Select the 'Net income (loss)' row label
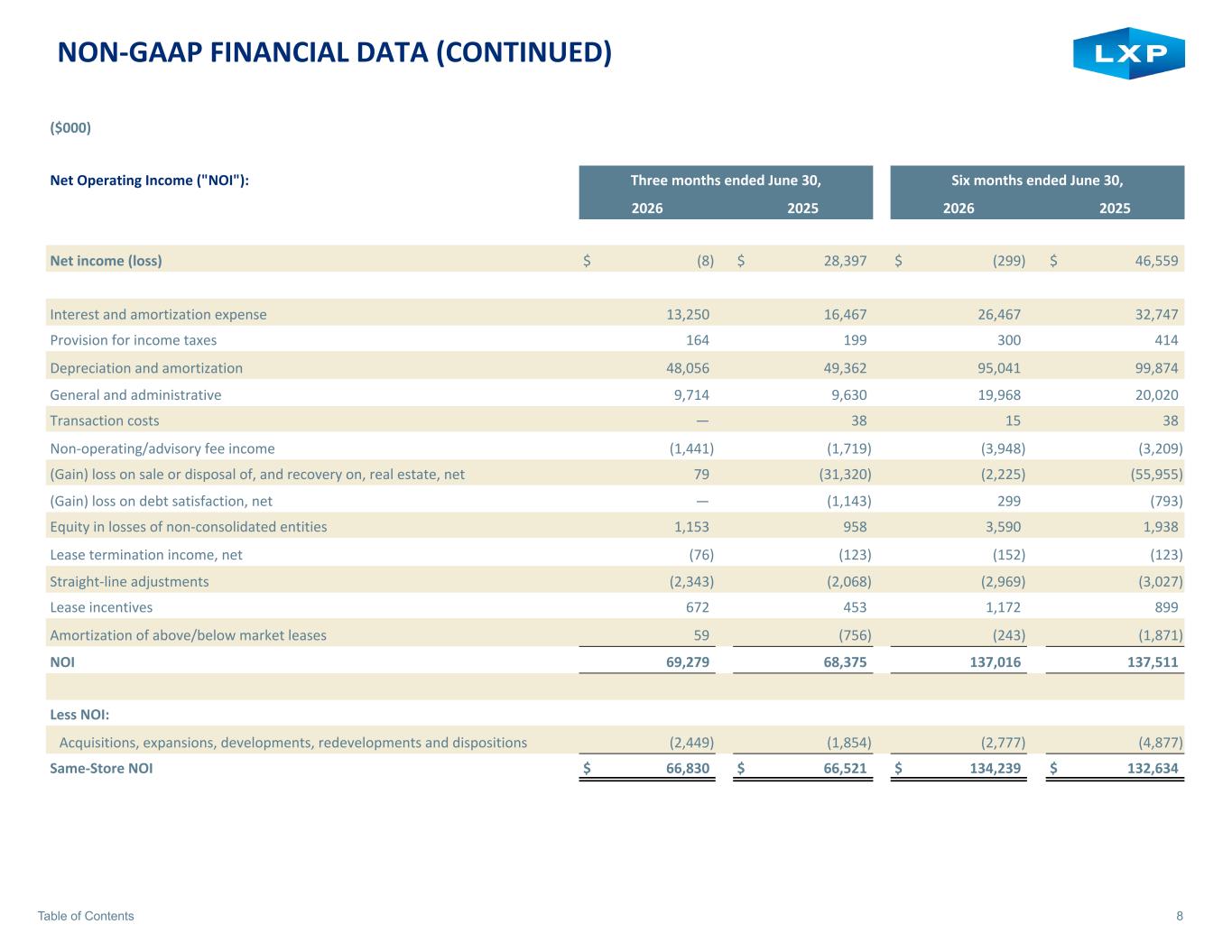This screenshot has width=1232, height=952. click(107, 261)
